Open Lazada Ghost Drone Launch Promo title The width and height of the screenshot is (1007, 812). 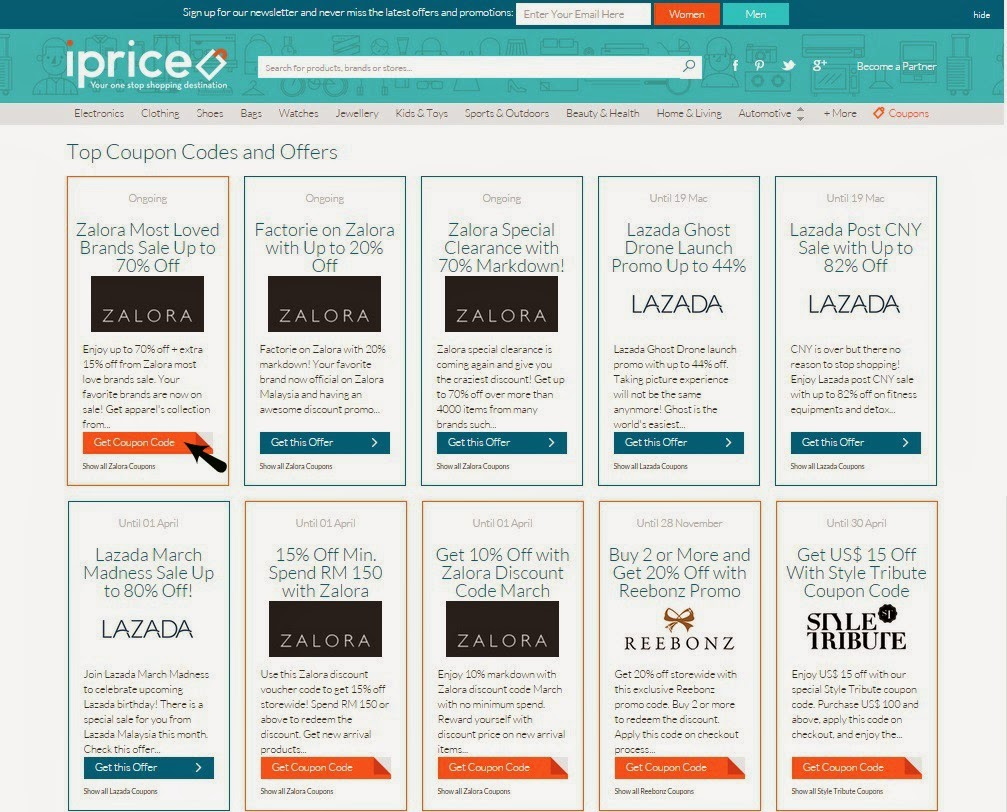[x=679, y=248]
